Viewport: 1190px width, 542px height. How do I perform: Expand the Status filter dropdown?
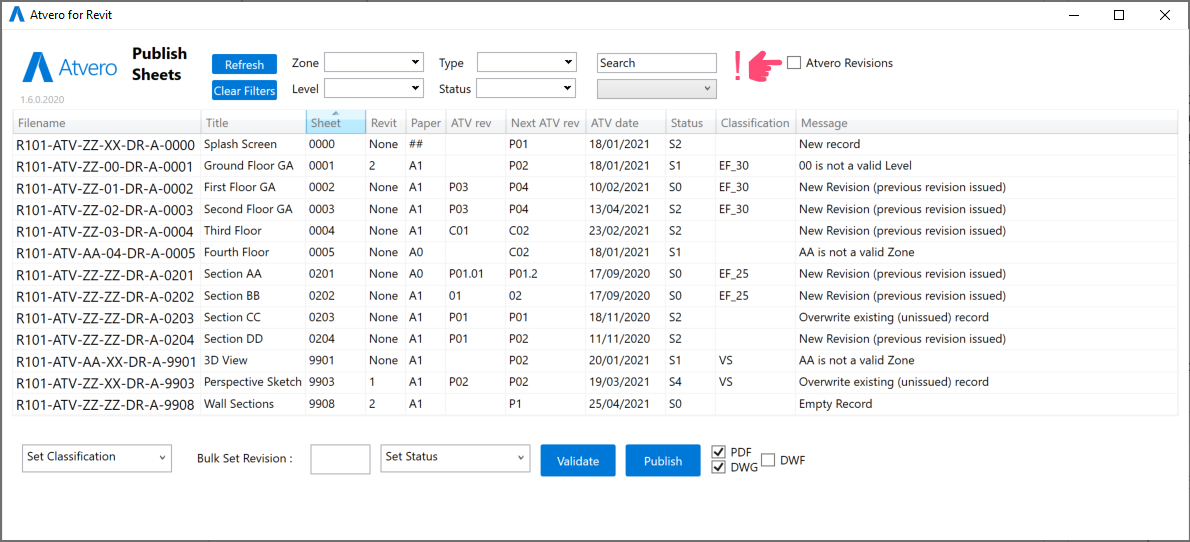pyautogui.click(x=526, y=89)
